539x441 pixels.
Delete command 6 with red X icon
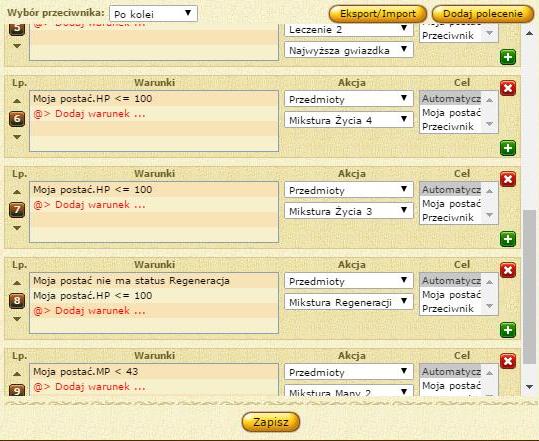(x=508, y=88)
